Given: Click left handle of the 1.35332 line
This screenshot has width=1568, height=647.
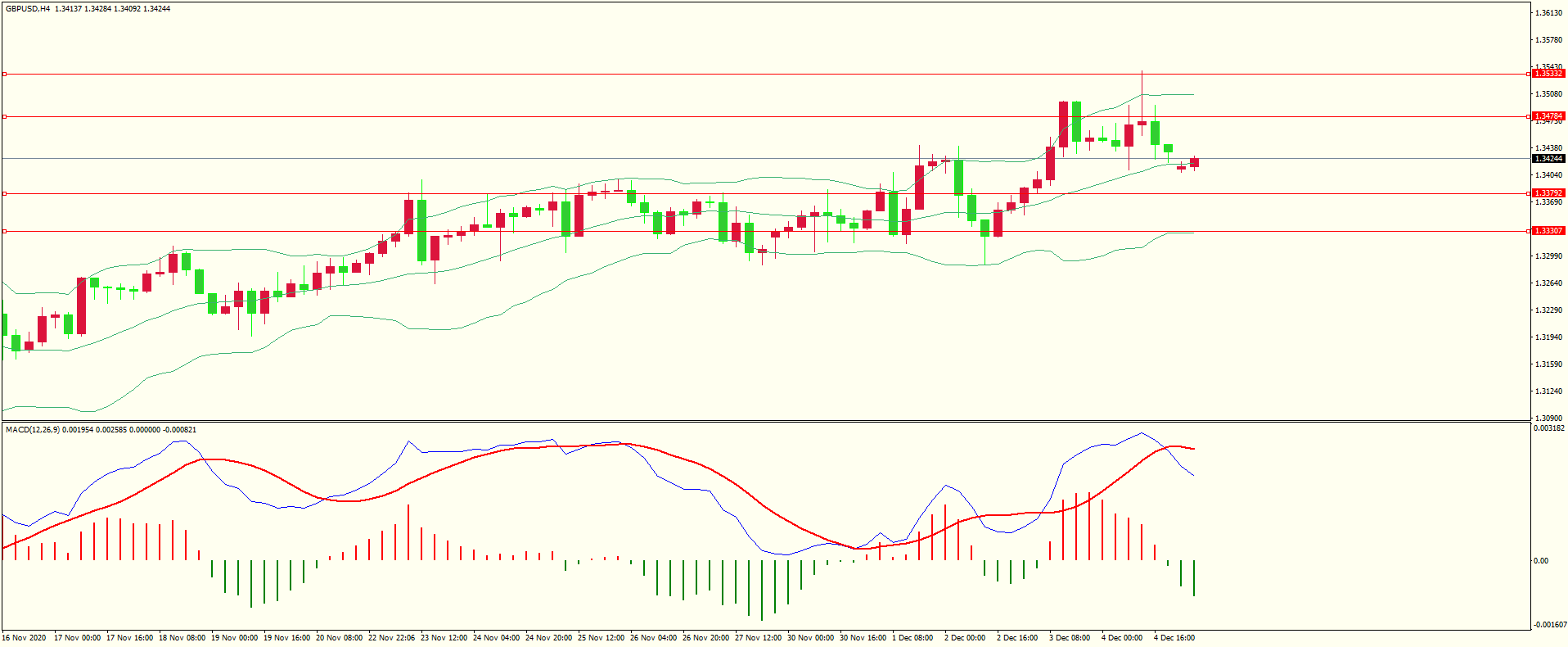Looking at the screenshot, I should (4, 74).
